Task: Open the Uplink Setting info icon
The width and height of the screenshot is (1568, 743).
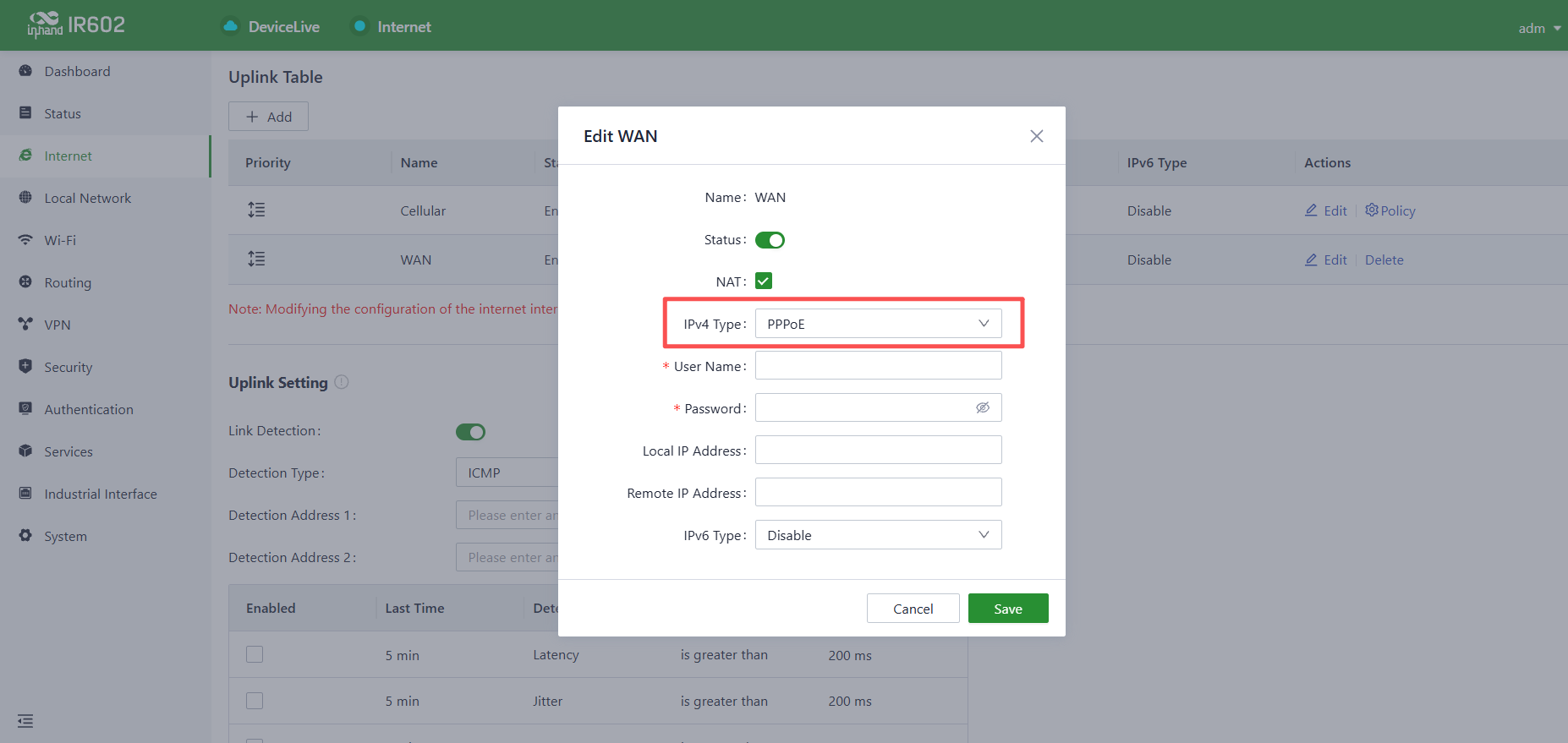Action: tap(342, 382)
